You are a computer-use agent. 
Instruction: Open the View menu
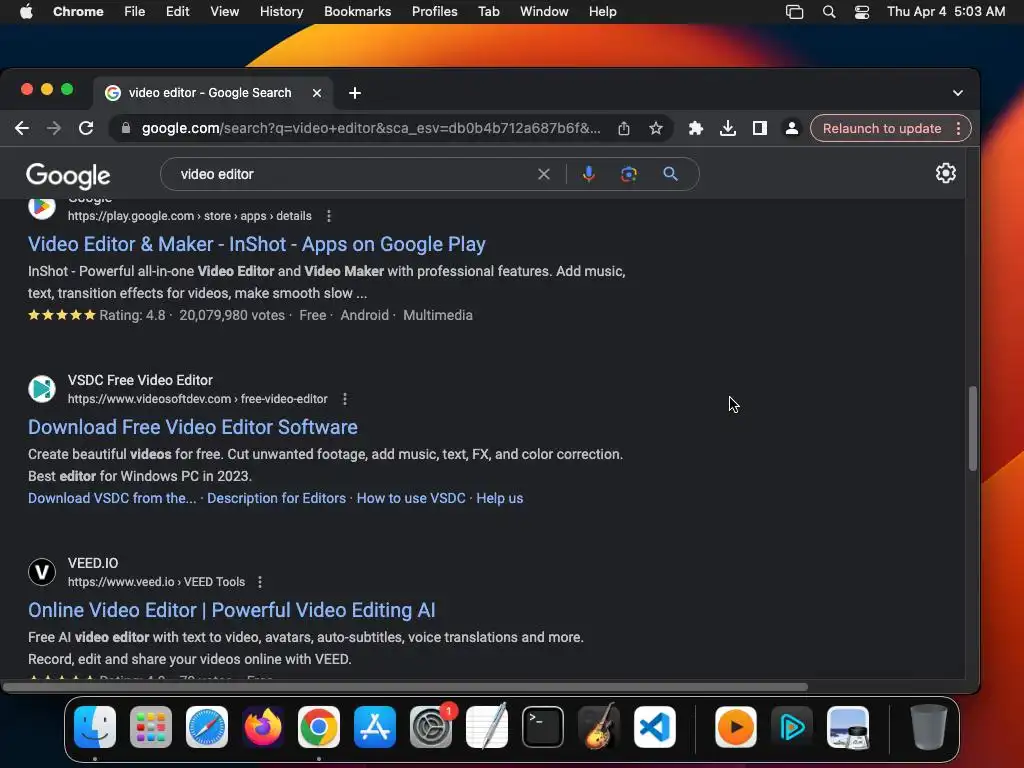(224, 12)
